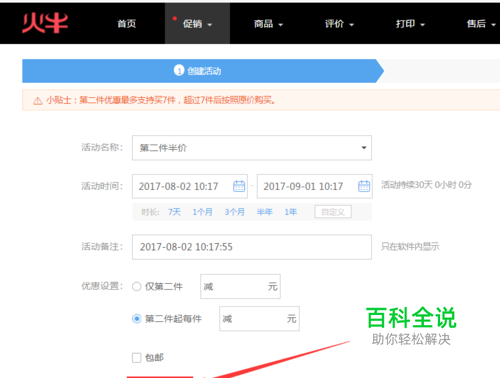Image resolution: width=500 pixels, height=378 pixels.
Task: Set duration to 1个月
Action: tap(202, 212)
